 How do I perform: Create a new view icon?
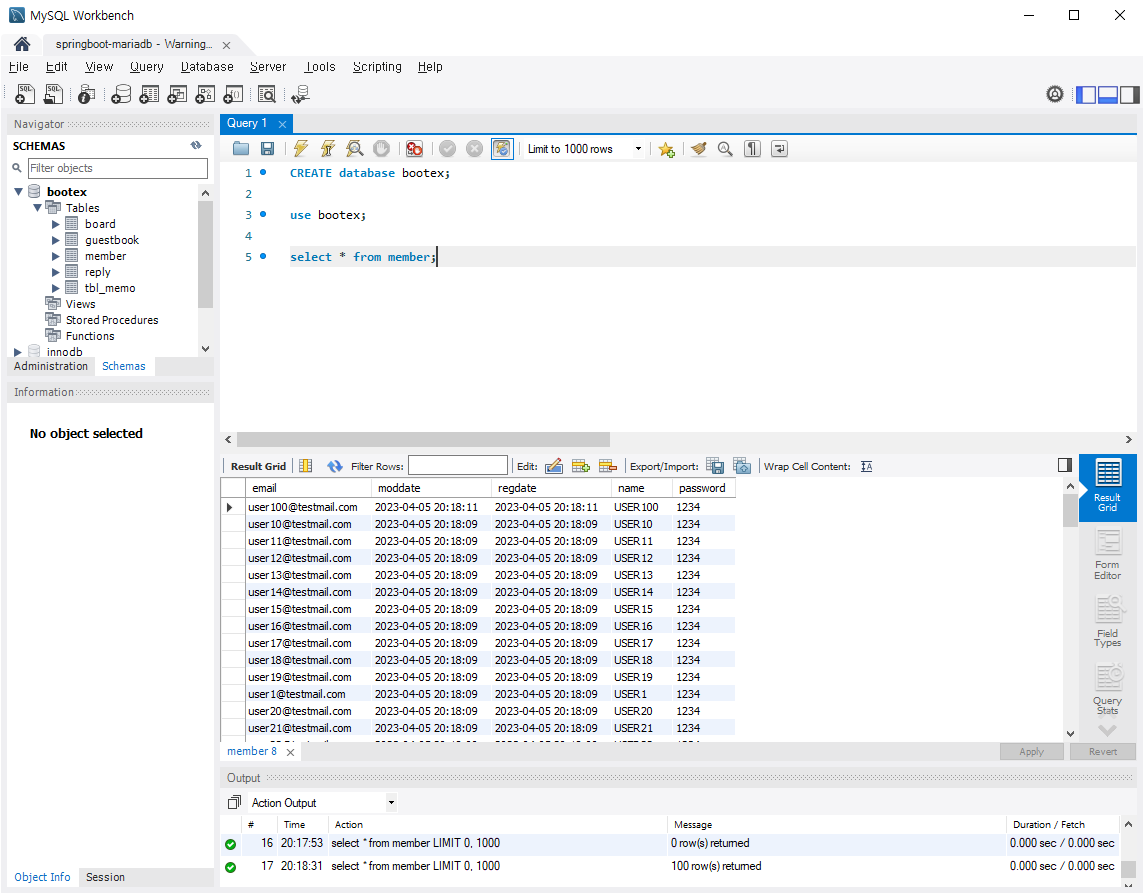[x=177, y=94]
